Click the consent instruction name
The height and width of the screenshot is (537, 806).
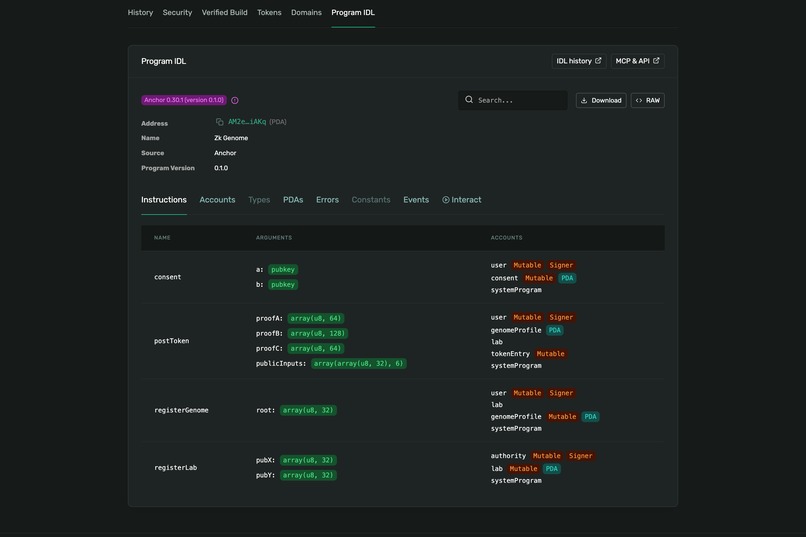coord(168,277)
